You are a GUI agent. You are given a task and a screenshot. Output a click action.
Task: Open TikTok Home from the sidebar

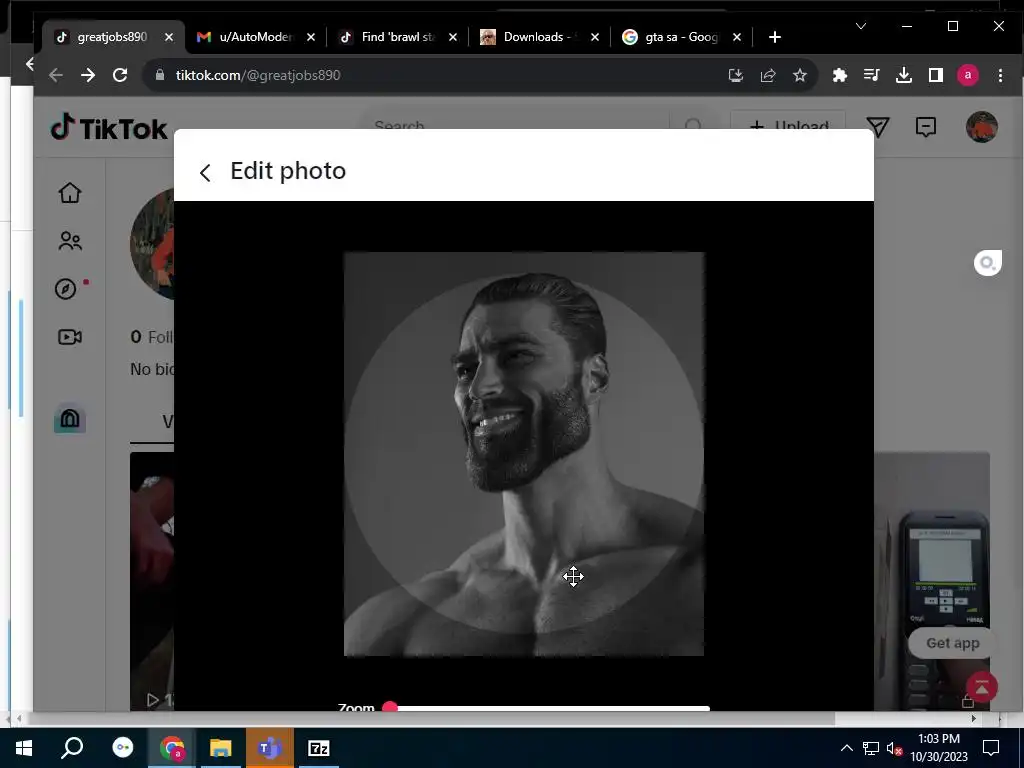click(70, 193)
